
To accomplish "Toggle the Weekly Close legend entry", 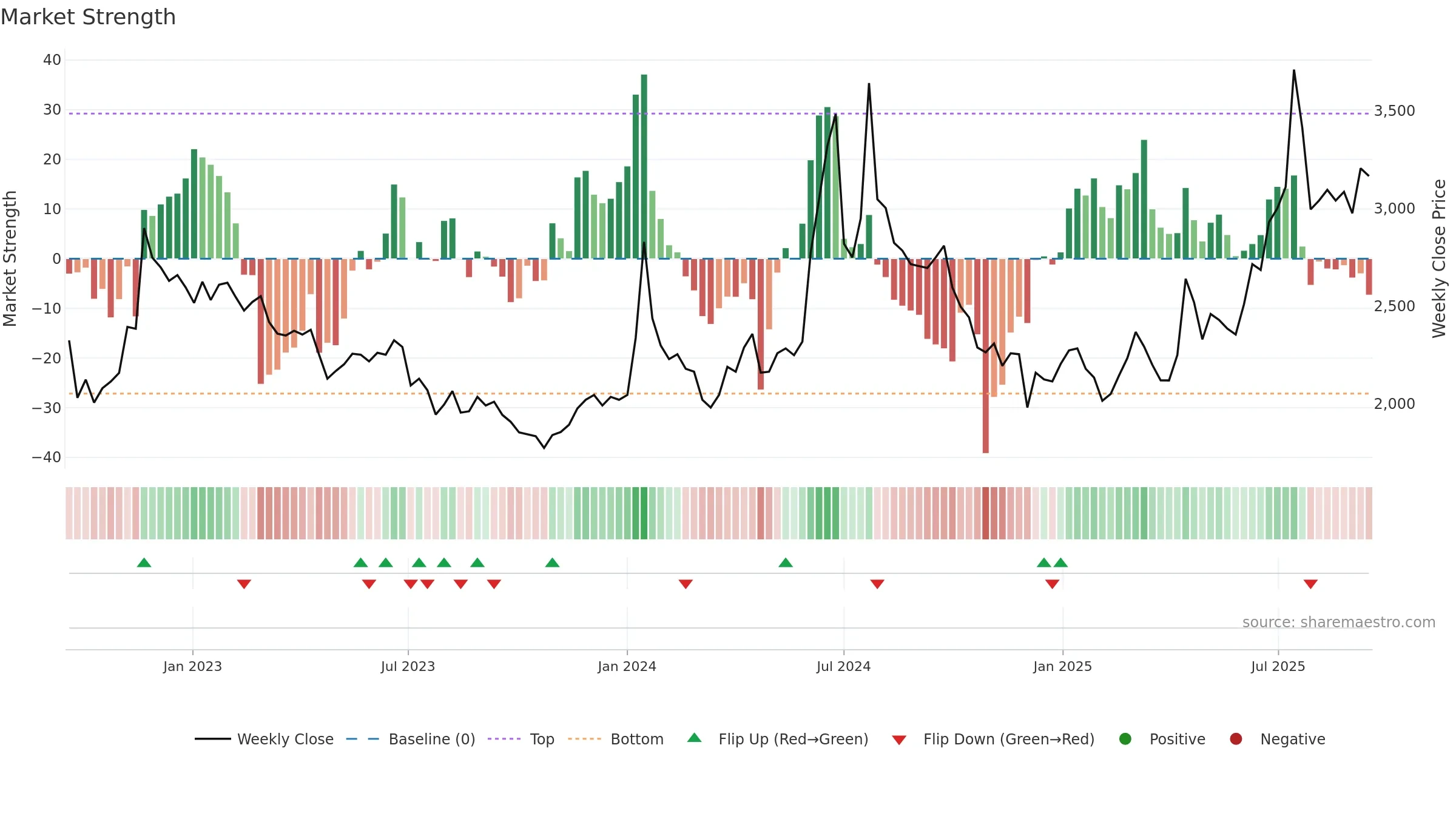I will tap(264, 739).
